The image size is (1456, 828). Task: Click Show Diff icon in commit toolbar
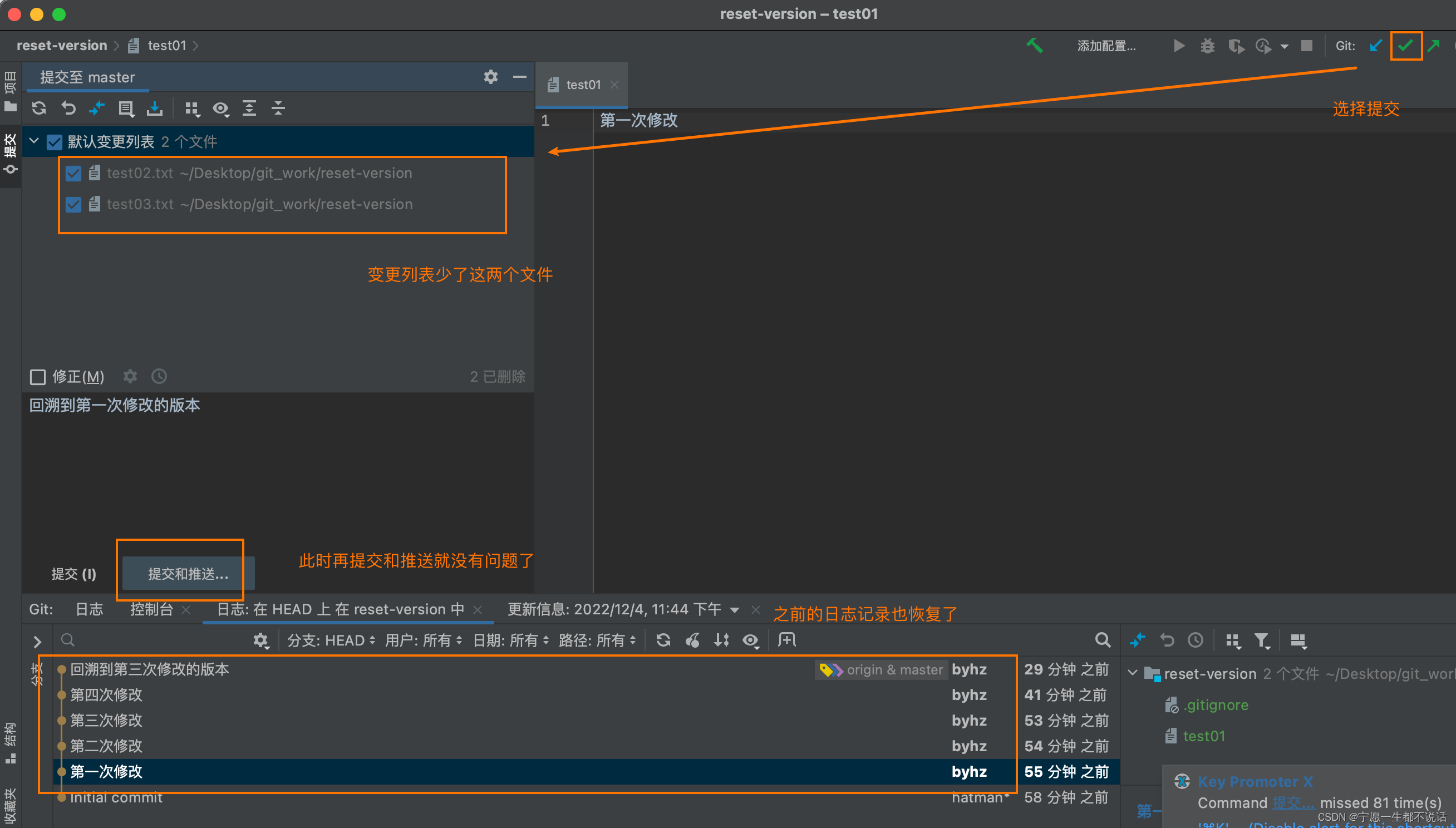click(97, 107)
